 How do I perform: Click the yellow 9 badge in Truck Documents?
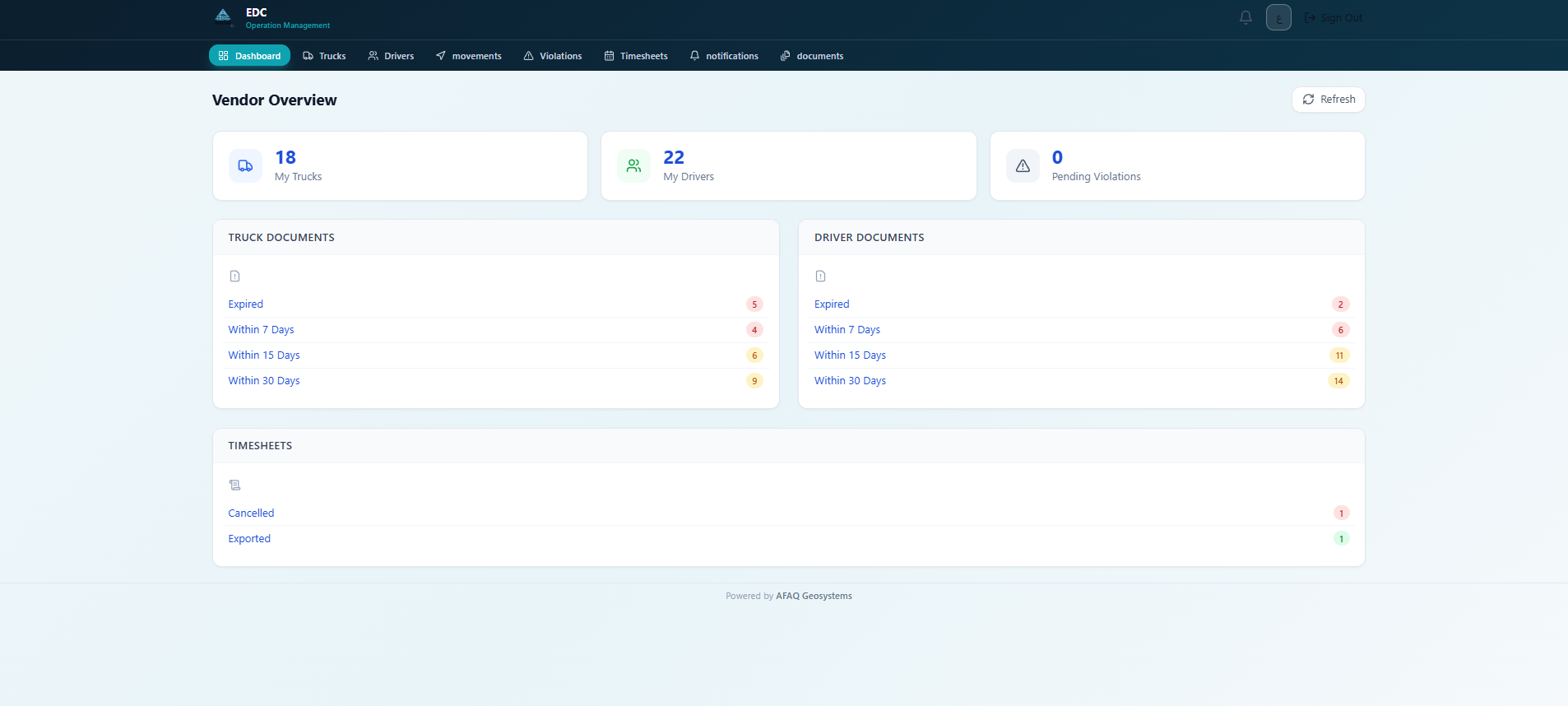point(754,381)
